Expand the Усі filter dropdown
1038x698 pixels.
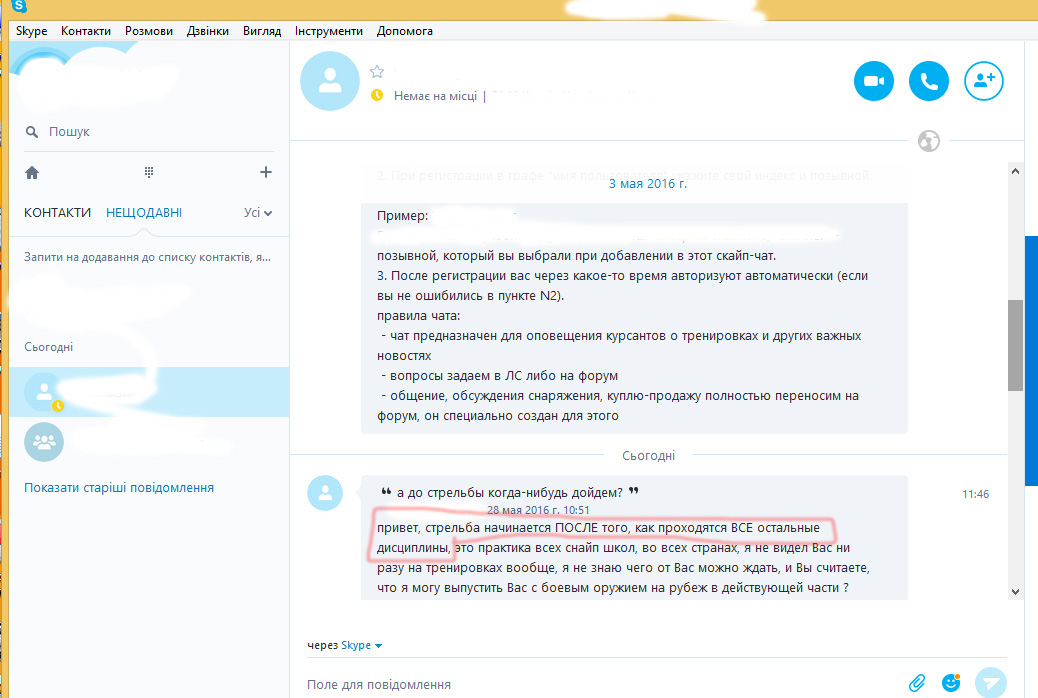[x=258, y=213]
